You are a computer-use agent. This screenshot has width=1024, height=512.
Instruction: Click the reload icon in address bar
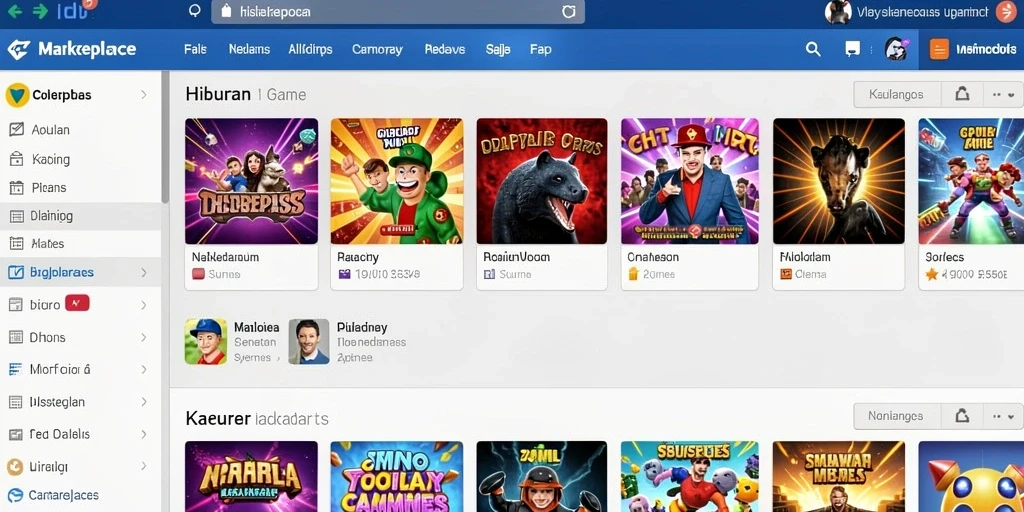[x=569, y=11]
